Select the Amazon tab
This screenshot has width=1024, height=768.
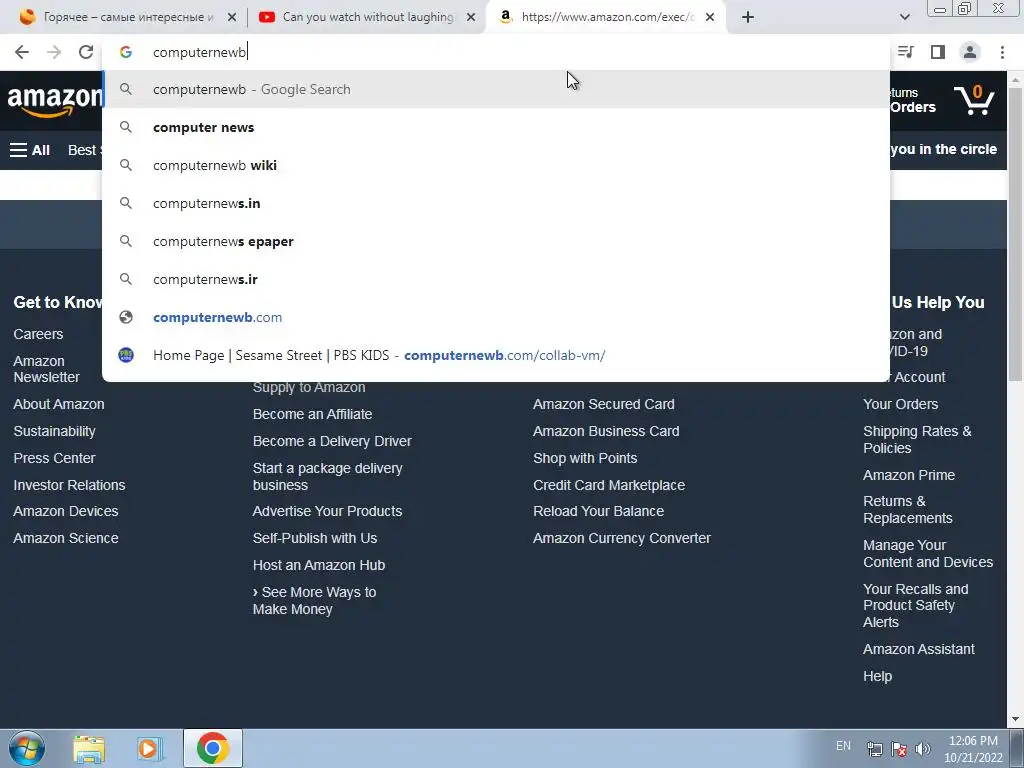pos(605,17)
